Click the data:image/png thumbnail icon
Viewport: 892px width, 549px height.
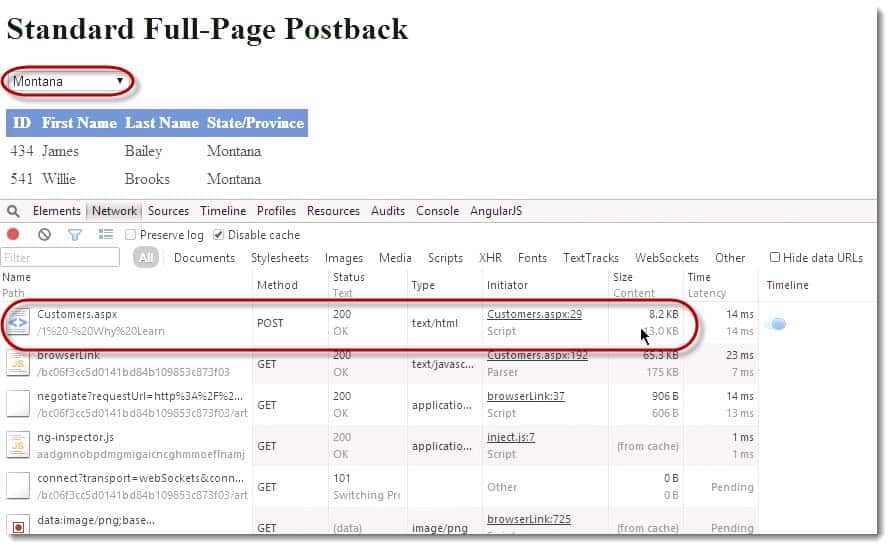pos(18,526)
